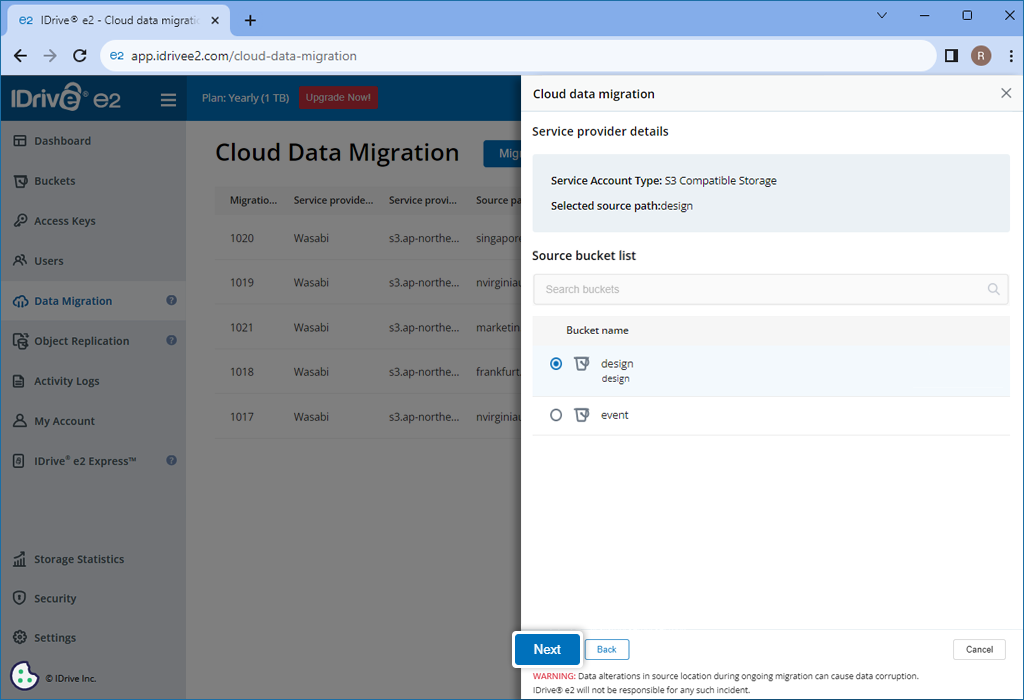Close the Cloud data migration panel
The height and width of the screenshot is (700, 1024).
(1006, 93)
